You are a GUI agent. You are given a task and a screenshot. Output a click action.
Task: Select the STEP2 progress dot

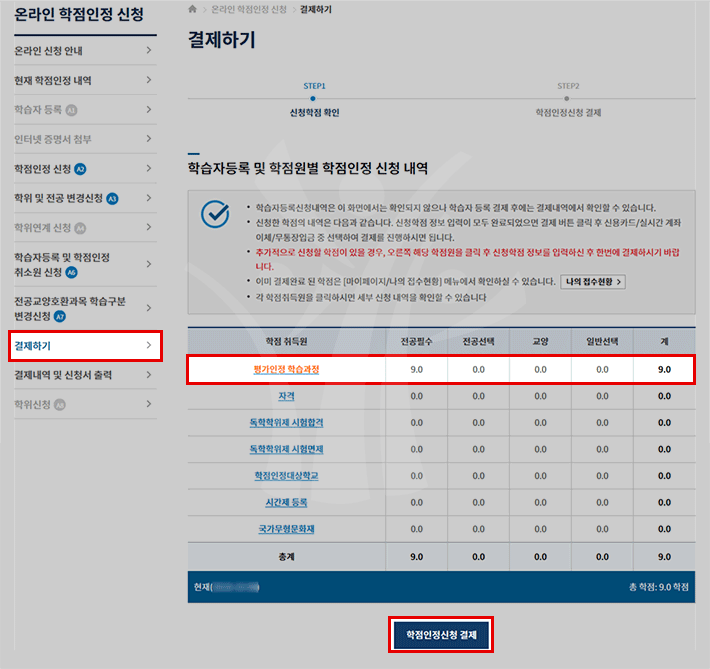pyautogui.click(x=568, y=98)
